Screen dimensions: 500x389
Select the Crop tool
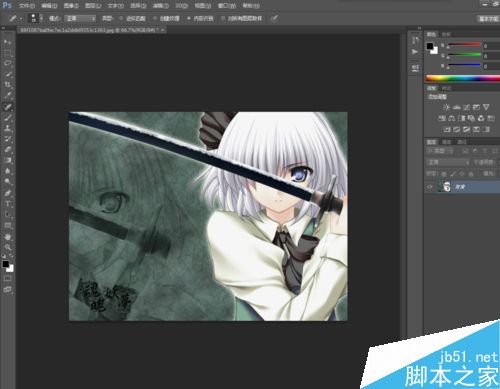(8, 85)
